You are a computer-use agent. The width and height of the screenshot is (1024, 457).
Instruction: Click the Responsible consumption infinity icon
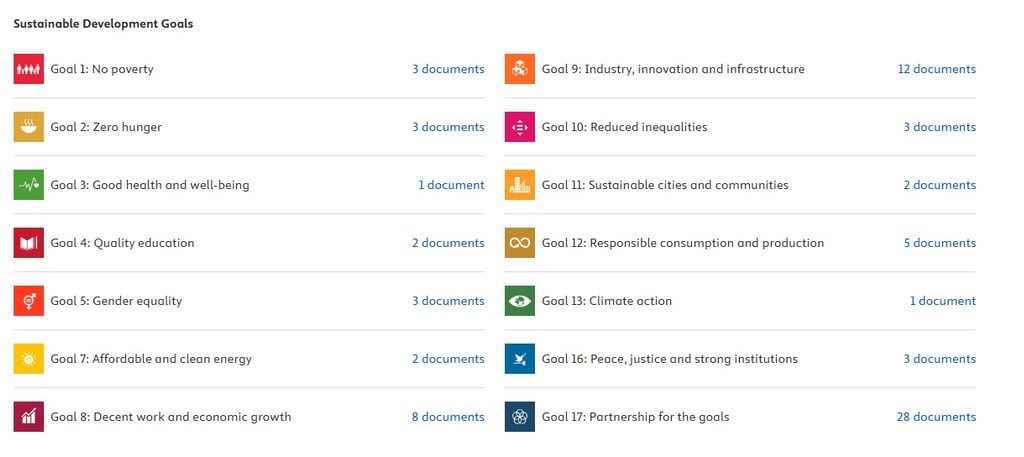pyautogui.click(x=520, y=243)
